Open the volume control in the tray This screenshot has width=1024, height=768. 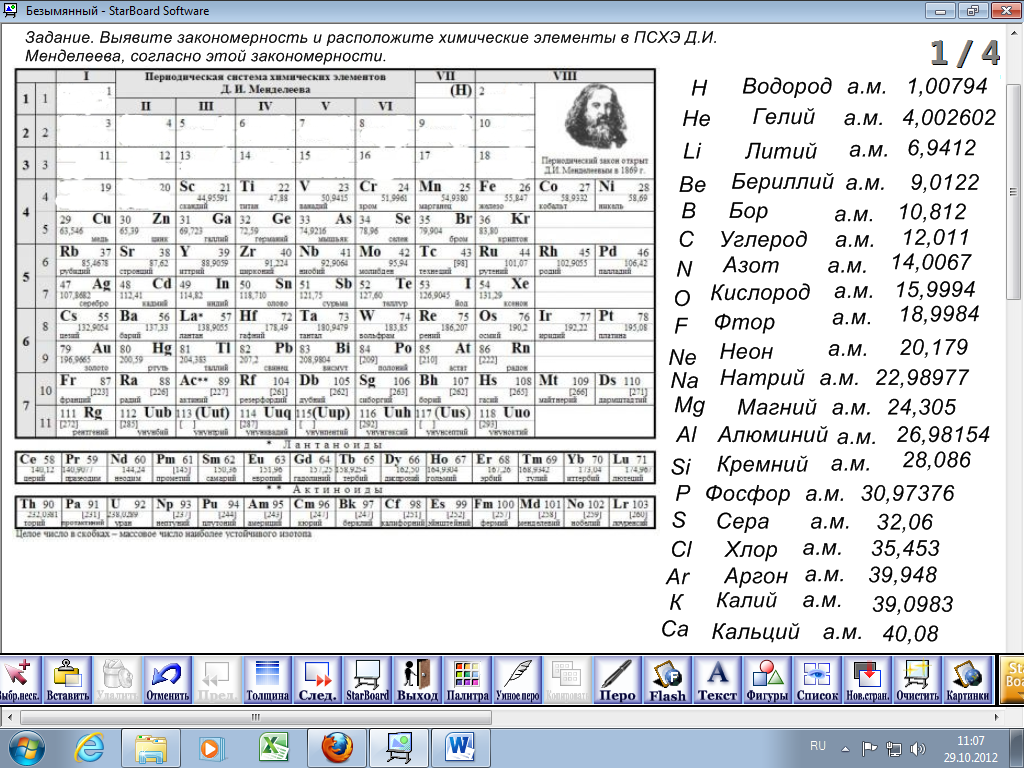[x=918, y=748]
